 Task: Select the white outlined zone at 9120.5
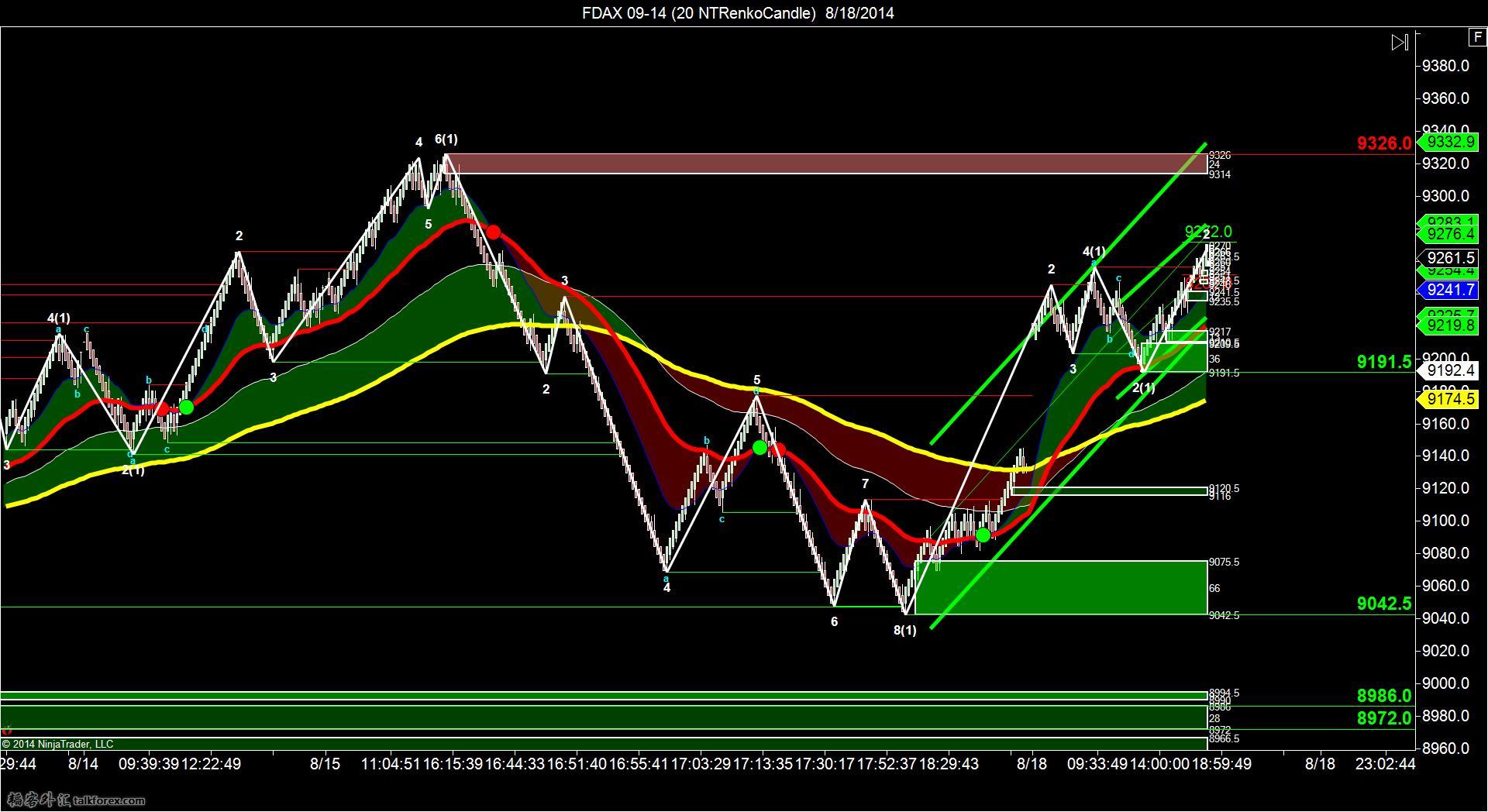[1109, 490]
